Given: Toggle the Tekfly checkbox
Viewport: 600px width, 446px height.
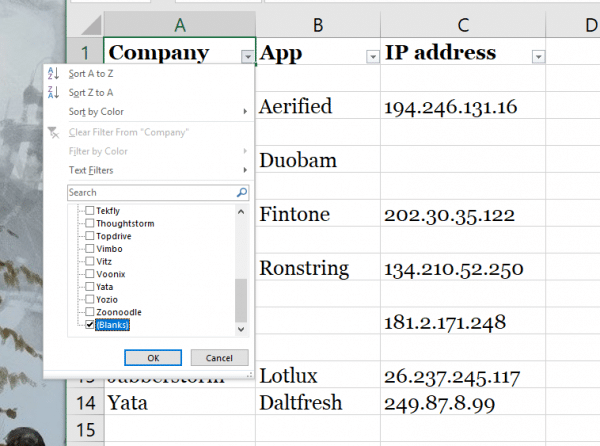Looking at the screenshot, I should point(90,210).
